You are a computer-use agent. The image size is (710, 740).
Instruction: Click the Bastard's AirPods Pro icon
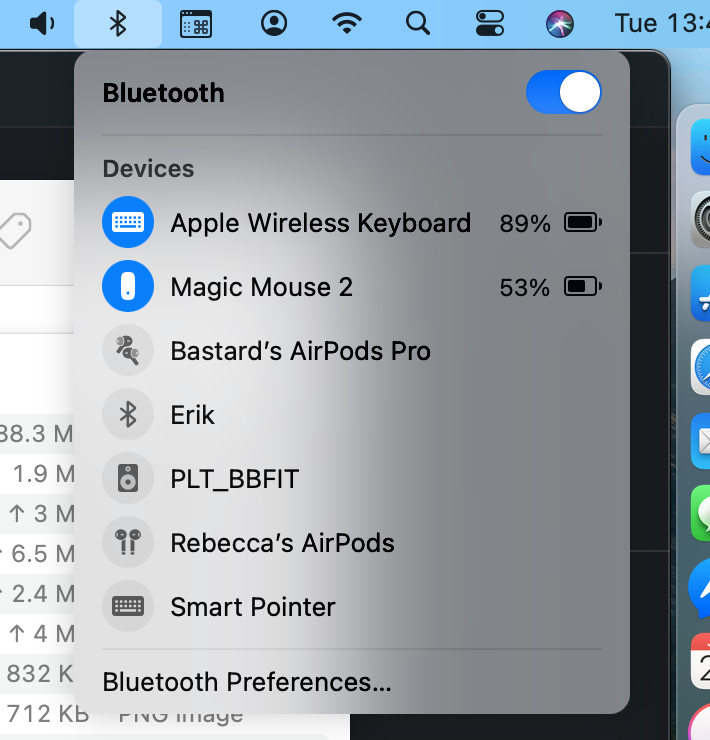[128, 350]
